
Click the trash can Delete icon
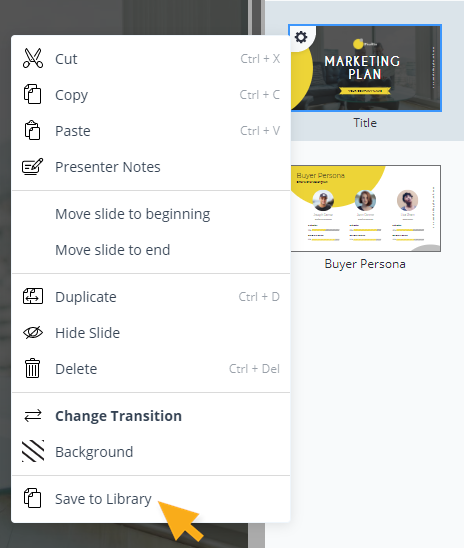(32, 368)
